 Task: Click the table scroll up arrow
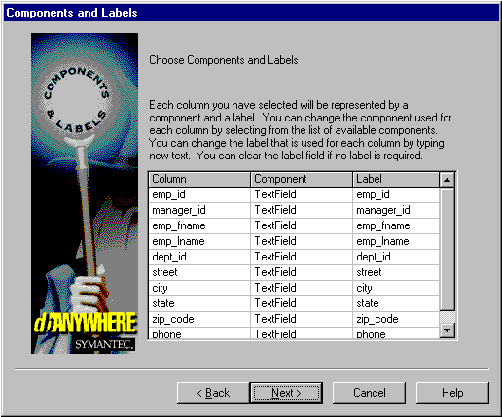(447, 180)
